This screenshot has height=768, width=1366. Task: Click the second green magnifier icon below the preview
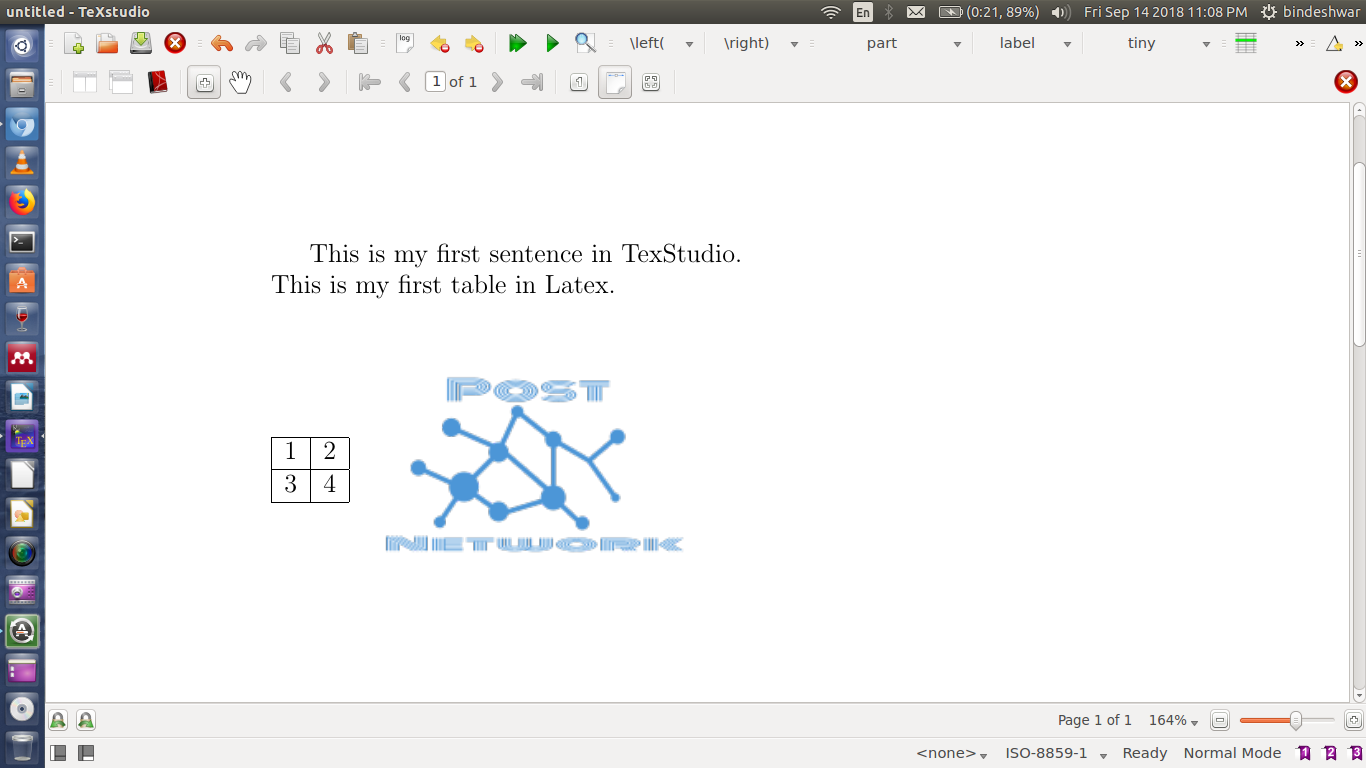[86, 720]
